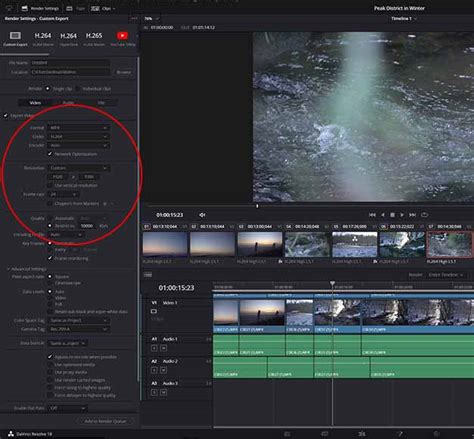Jump to last frame in viewer
474x439 pixels.
tap(412, 215)
